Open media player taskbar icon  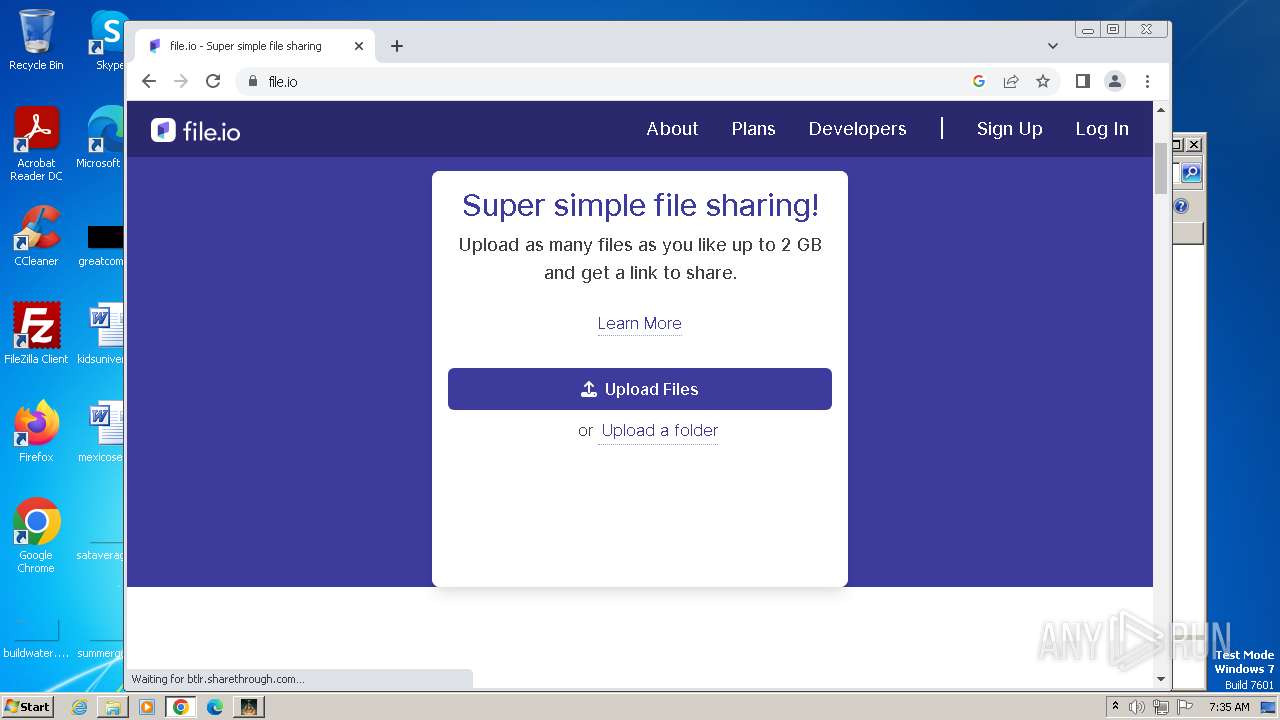point(147,707)
